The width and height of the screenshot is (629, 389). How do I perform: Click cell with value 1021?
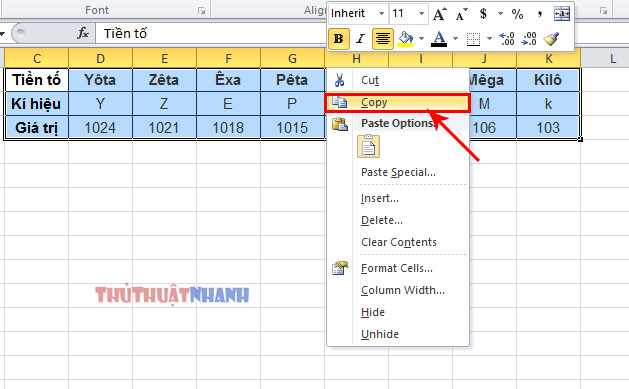pos(164,128)
